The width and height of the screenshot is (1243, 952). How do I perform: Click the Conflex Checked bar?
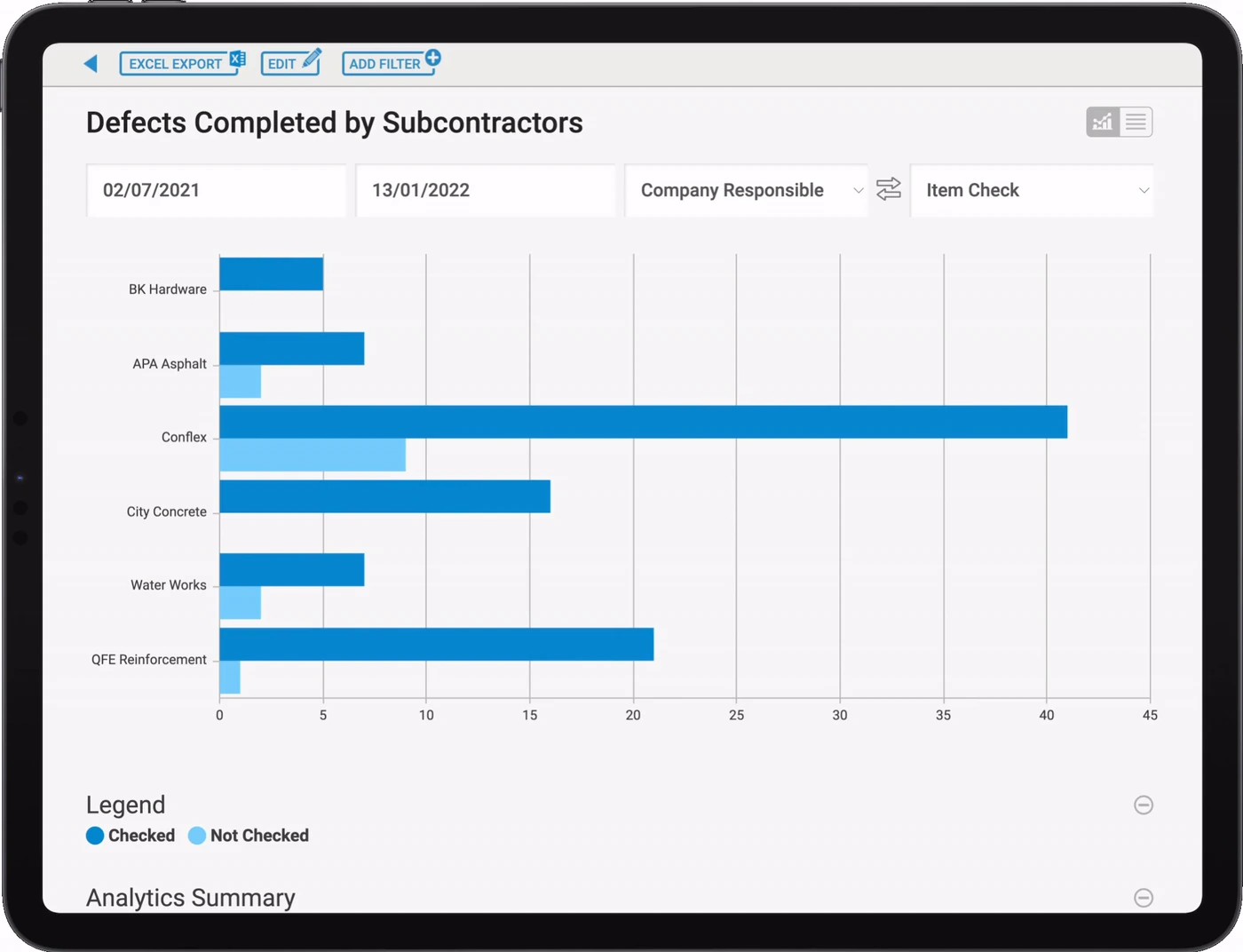644,422
